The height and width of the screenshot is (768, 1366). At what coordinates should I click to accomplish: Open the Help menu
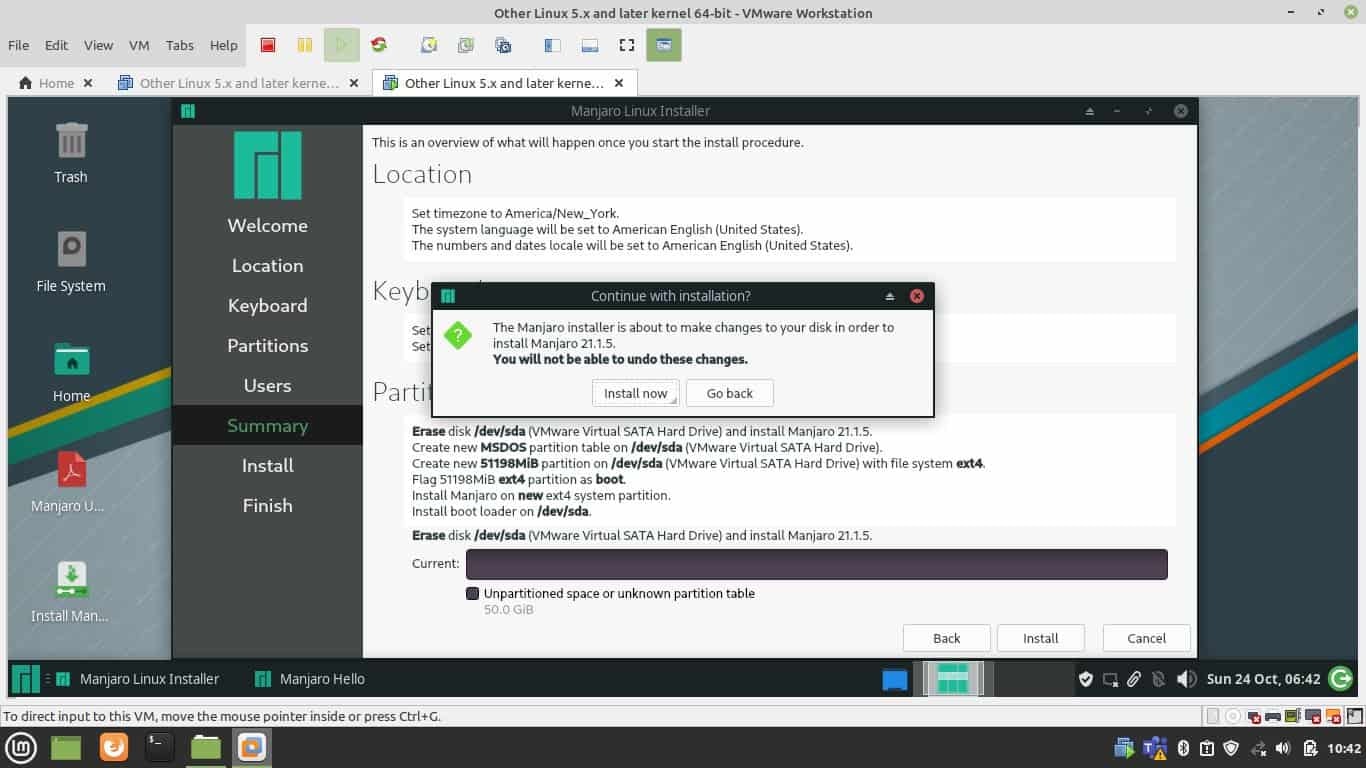point(224,45)
